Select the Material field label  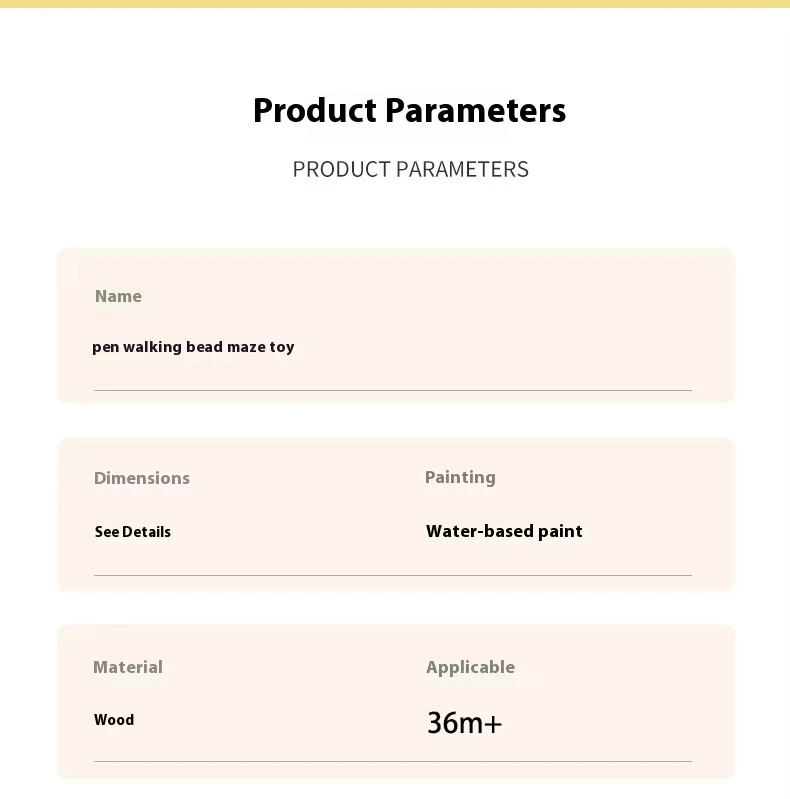click(x=128, y=667)
